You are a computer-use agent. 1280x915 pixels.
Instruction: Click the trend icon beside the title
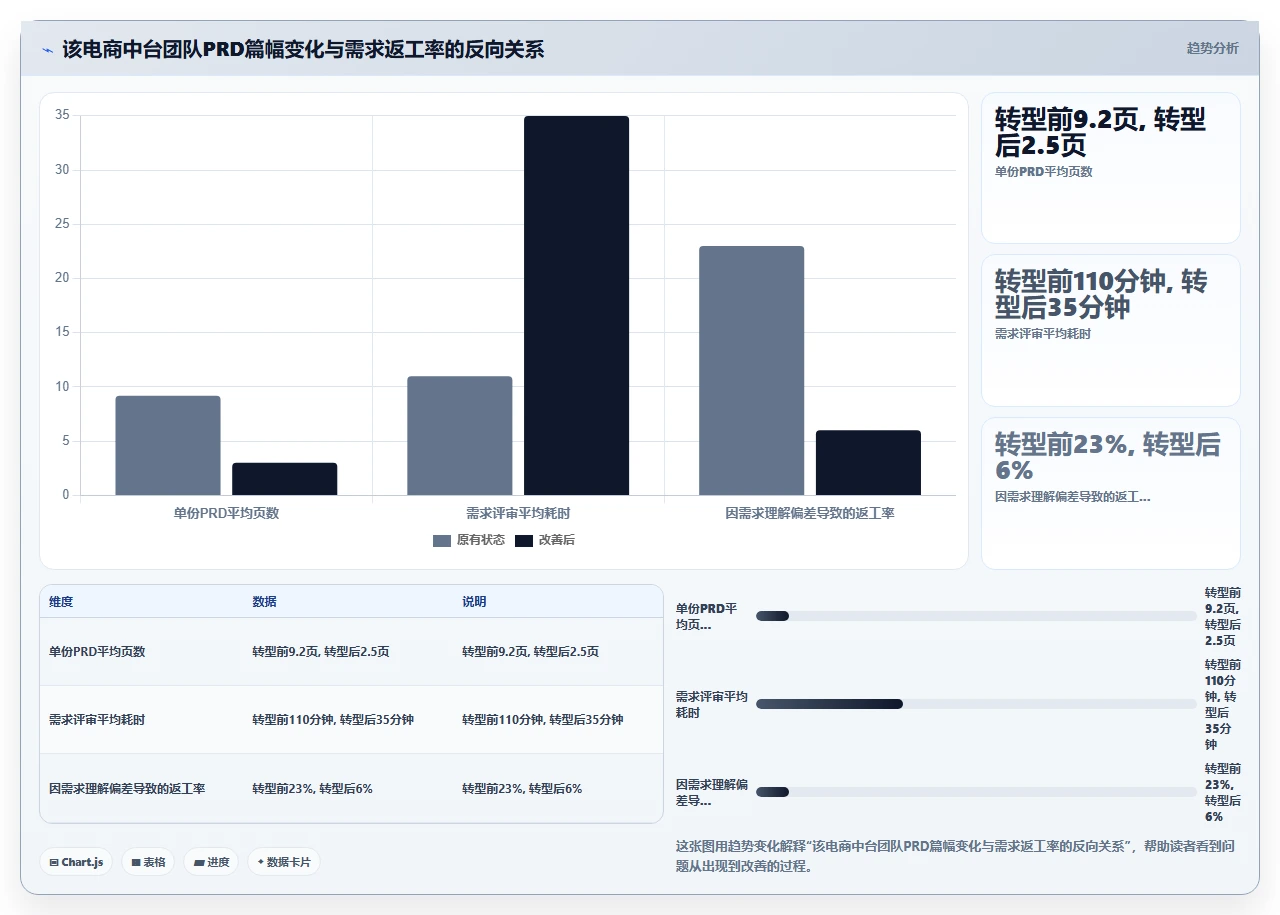pyautogui.click(x=48, y=49)
